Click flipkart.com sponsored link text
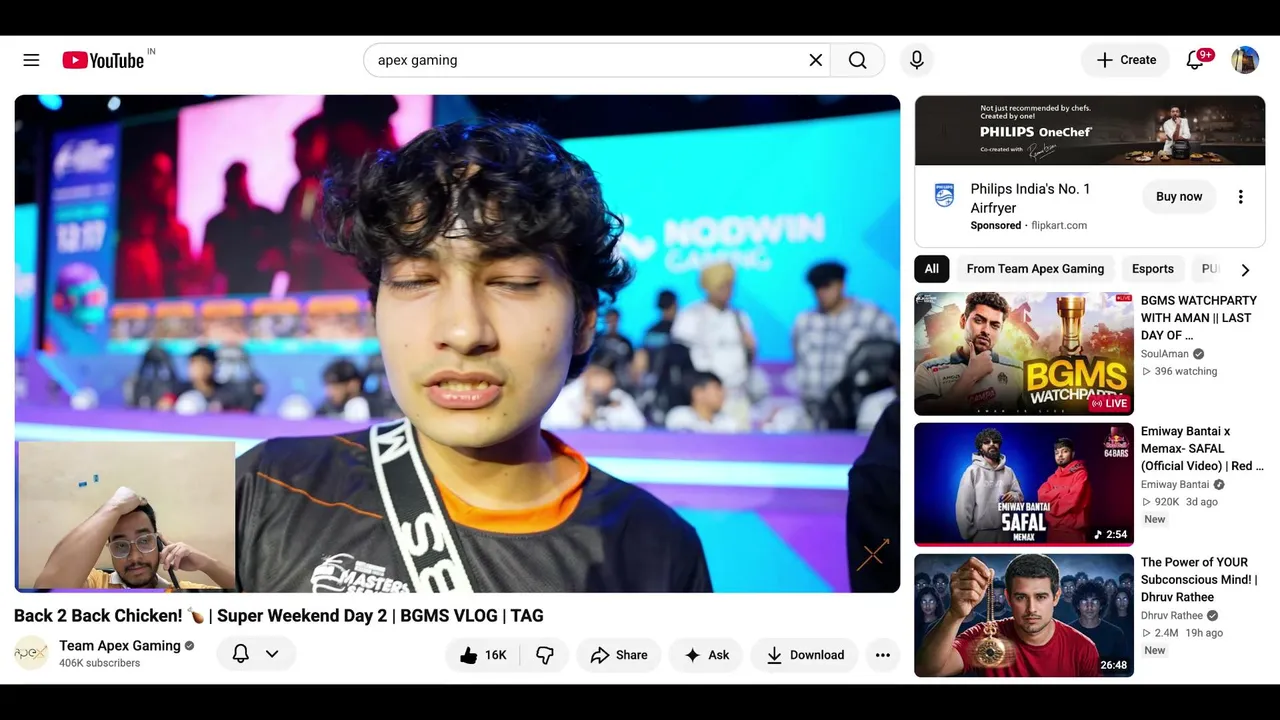Image resolution: width=1280 pixels, height=720 pixels. [1059, 226]
